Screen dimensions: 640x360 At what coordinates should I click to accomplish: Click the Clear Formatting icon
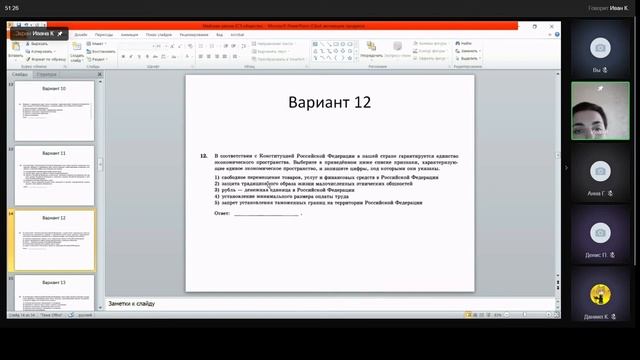[190, 46]
